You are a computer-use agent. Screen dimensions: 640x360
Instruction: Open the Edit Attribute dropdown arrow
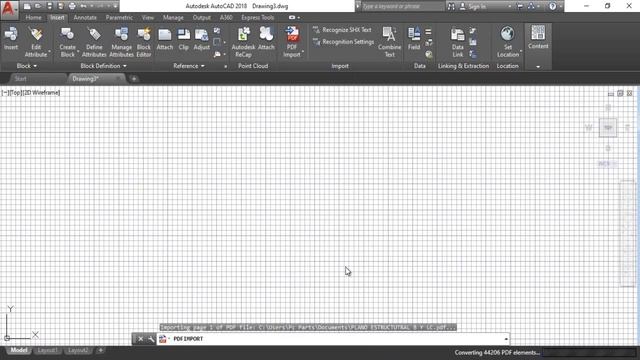click(x=49, y=52)
